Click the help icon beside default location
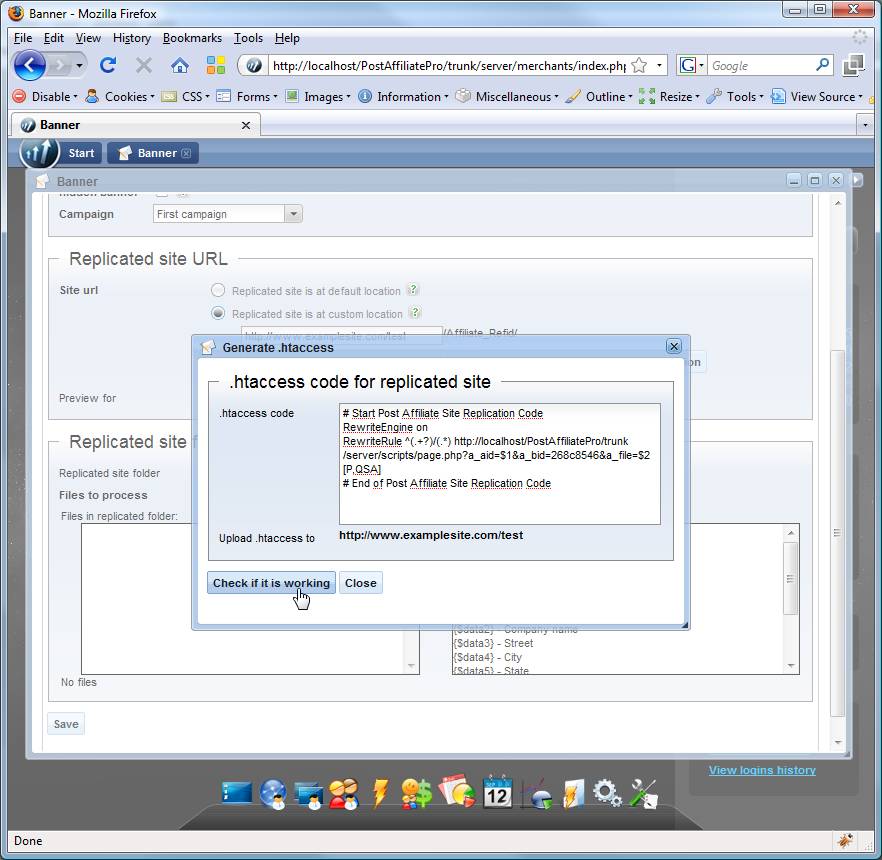882x860 pixels. (x=413, y=290)
